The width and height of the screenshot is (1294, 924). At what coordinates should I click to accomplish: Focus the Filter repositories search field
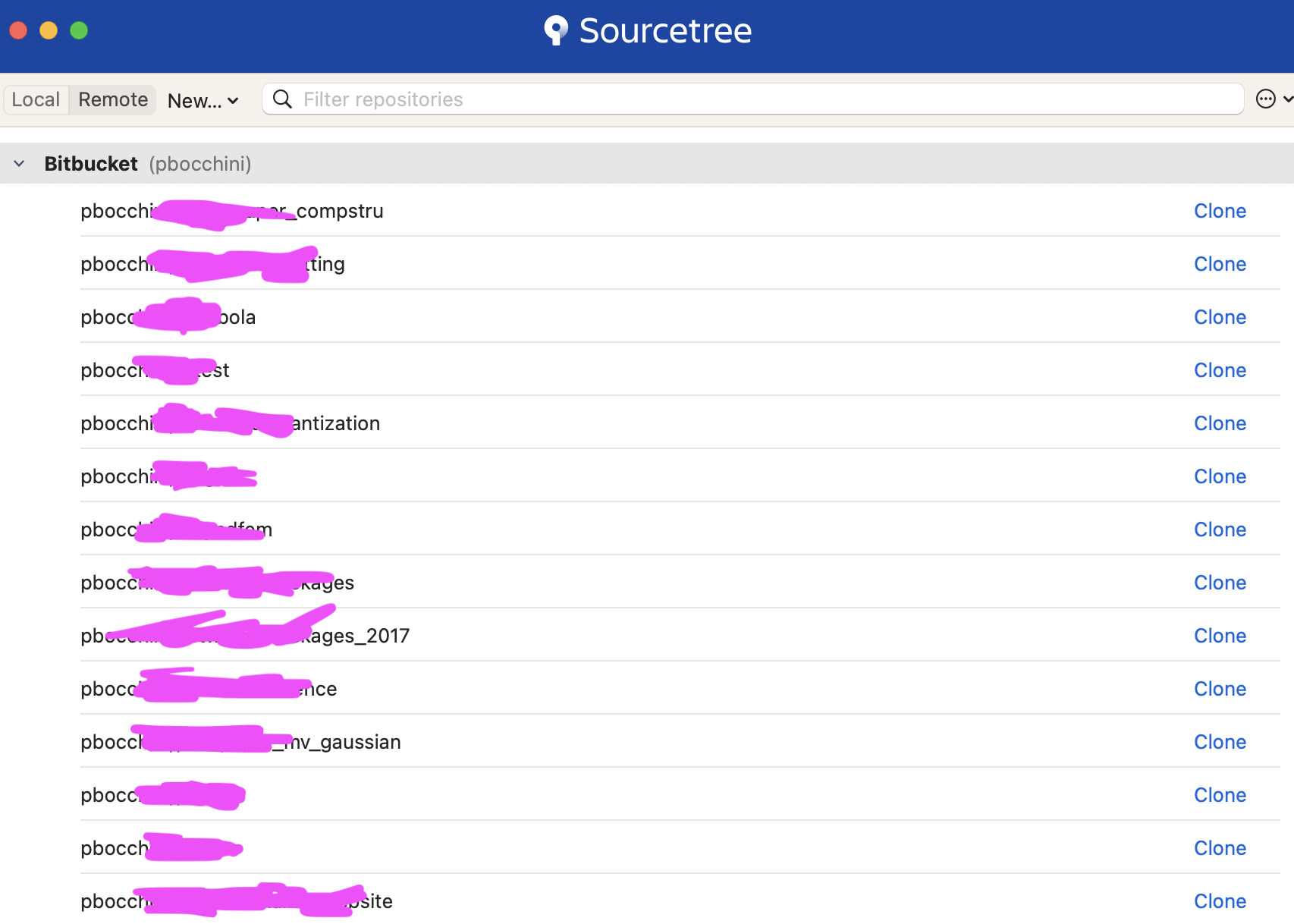pyautogui.click(x=752, y=99)
